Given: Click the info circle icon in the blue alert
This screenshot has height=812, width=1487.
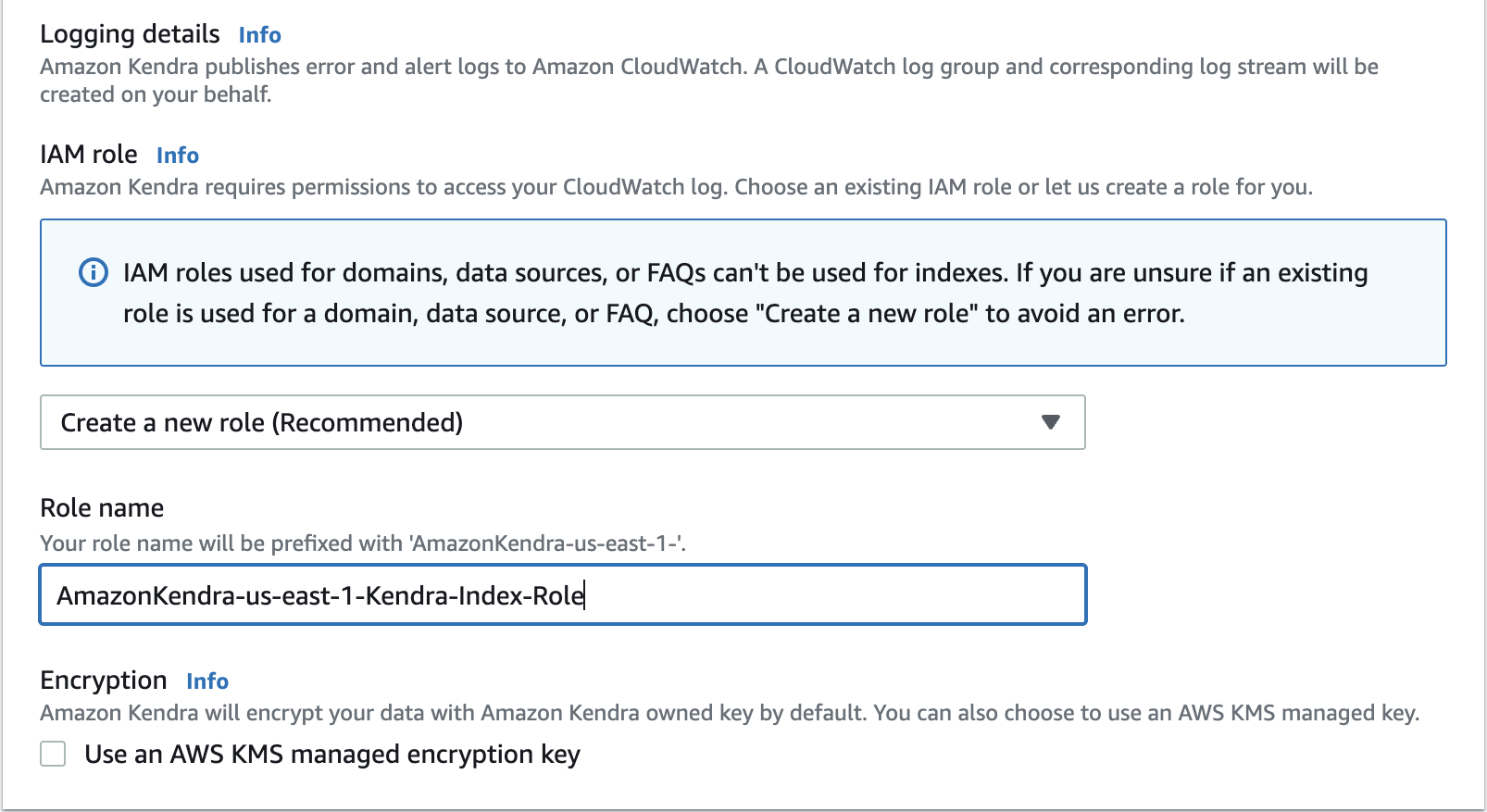Looking at the screenshot, I should point(94,273).
